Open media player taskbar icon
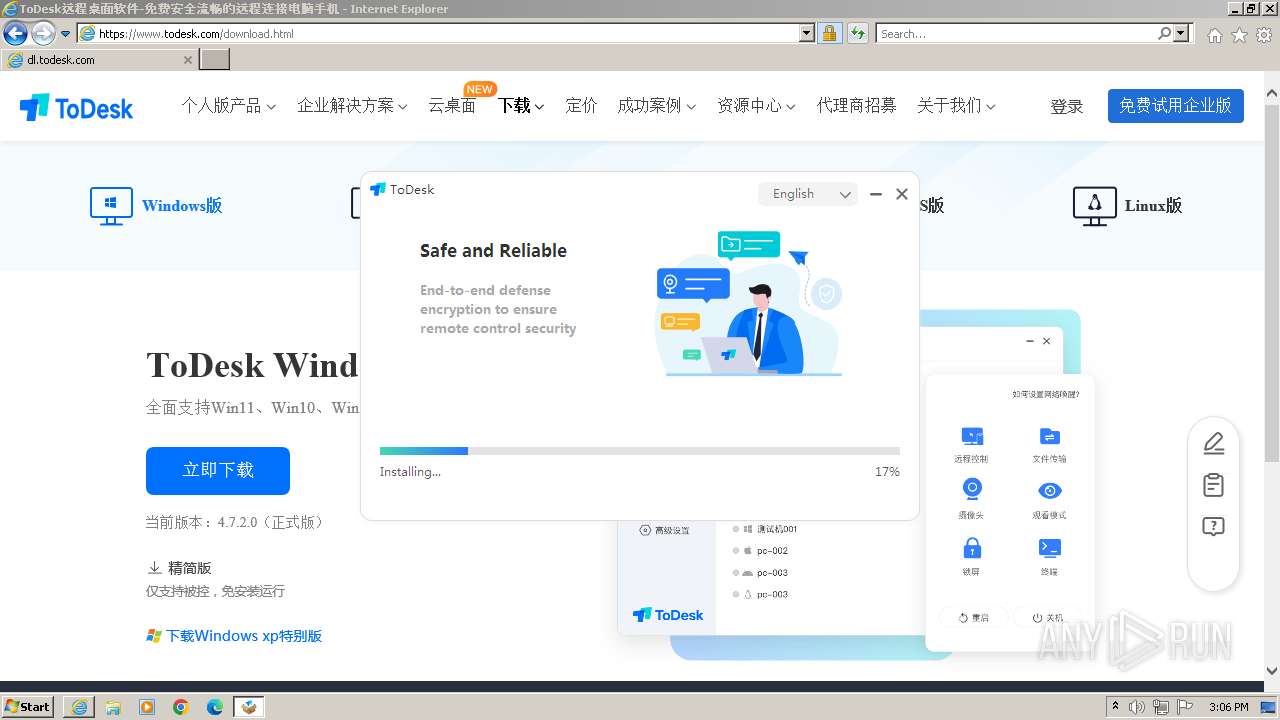 click(147, 707)
